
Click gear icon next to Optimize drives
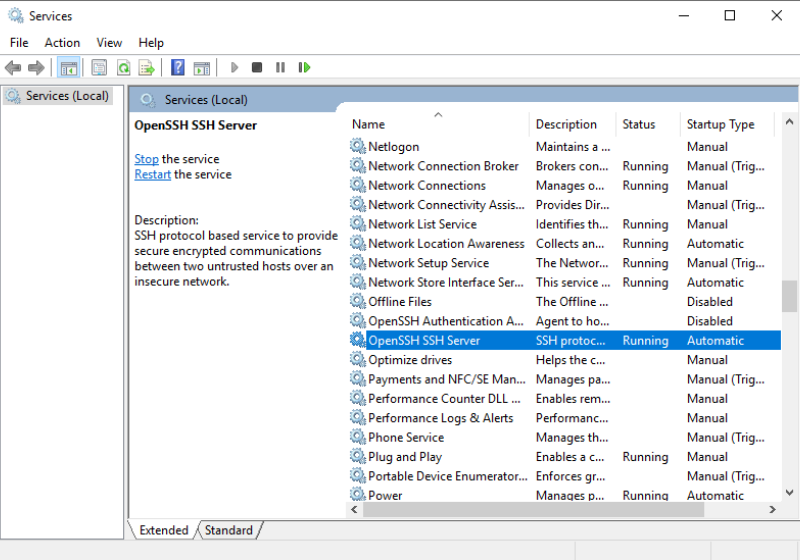358,360
